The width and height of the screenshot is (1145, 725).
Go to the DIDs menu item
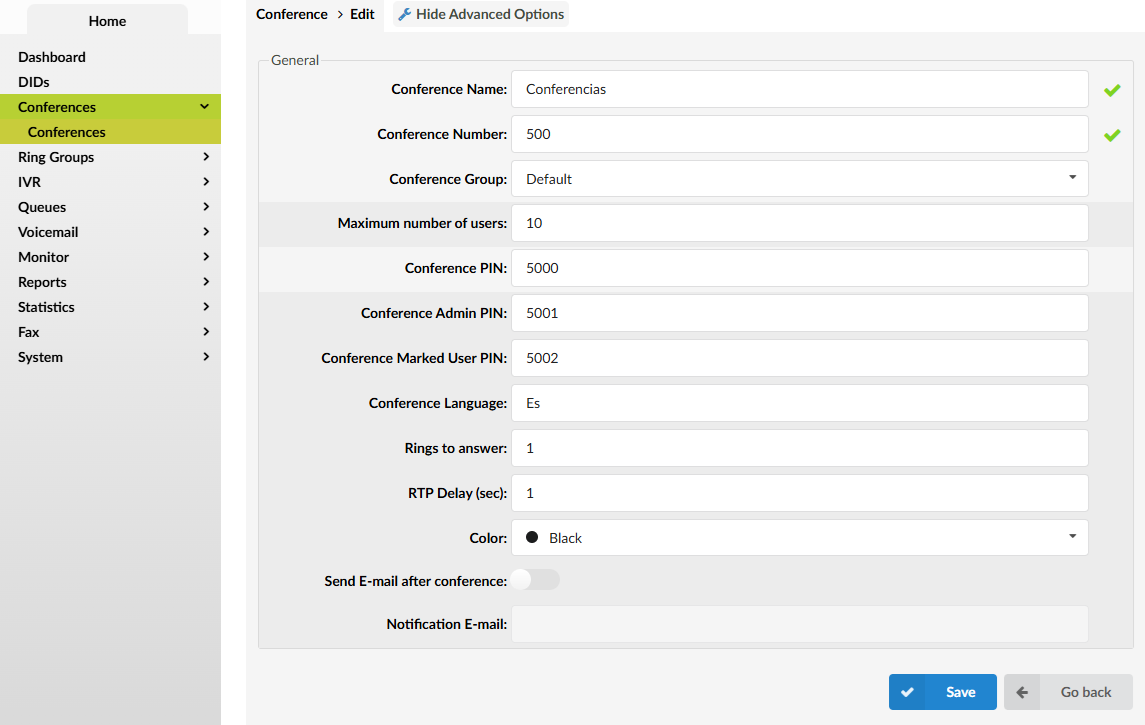(34, 82)
